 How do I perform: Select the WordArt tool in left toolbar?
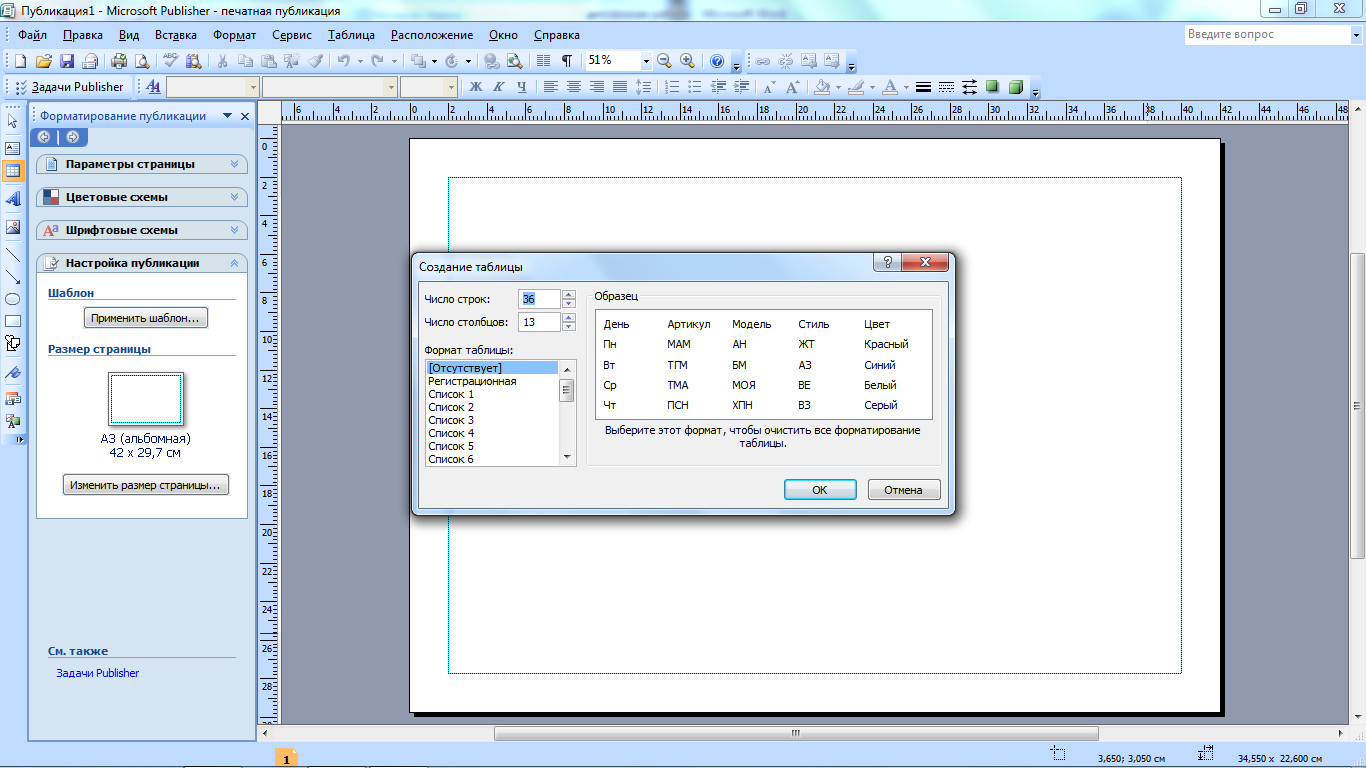[x=13, y=199]
